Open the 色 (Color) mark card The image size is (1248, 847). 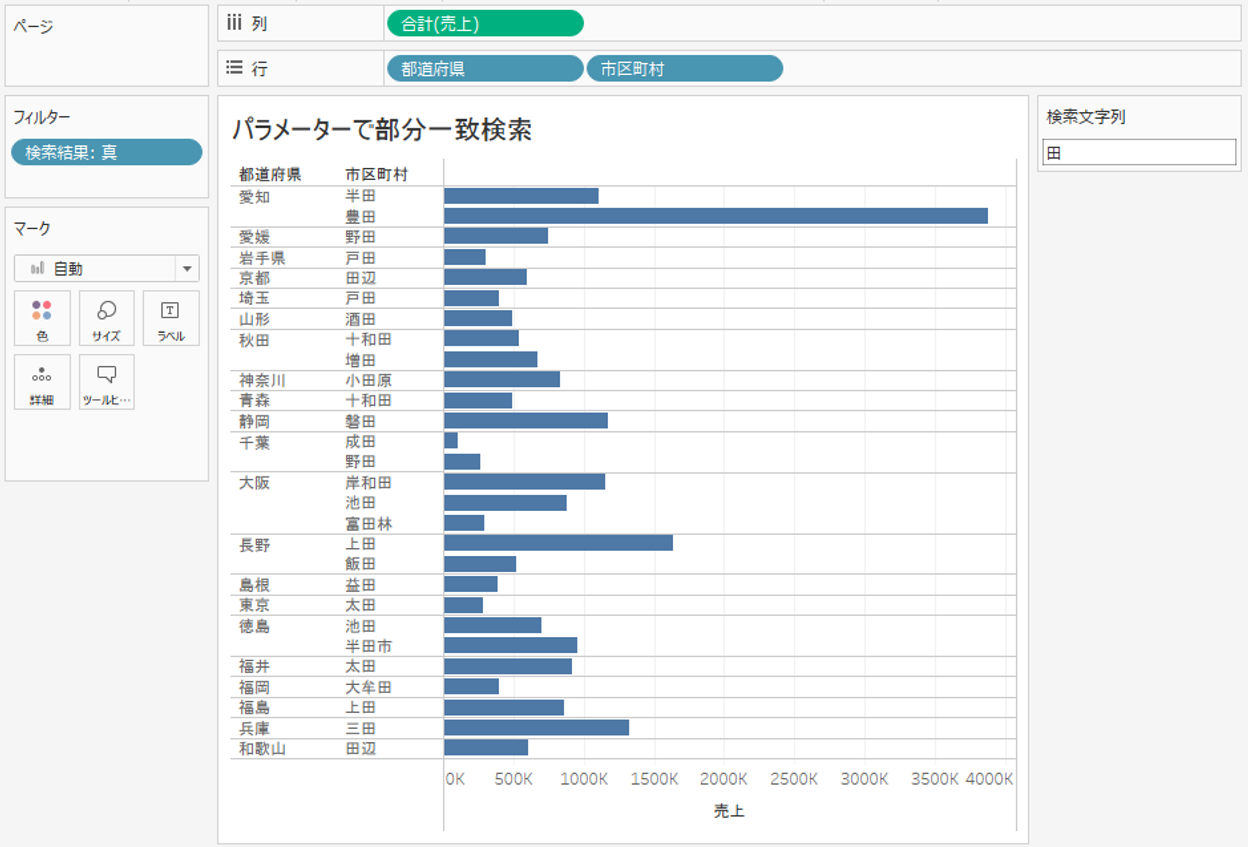pyautogui.click(x=42, y=318)
